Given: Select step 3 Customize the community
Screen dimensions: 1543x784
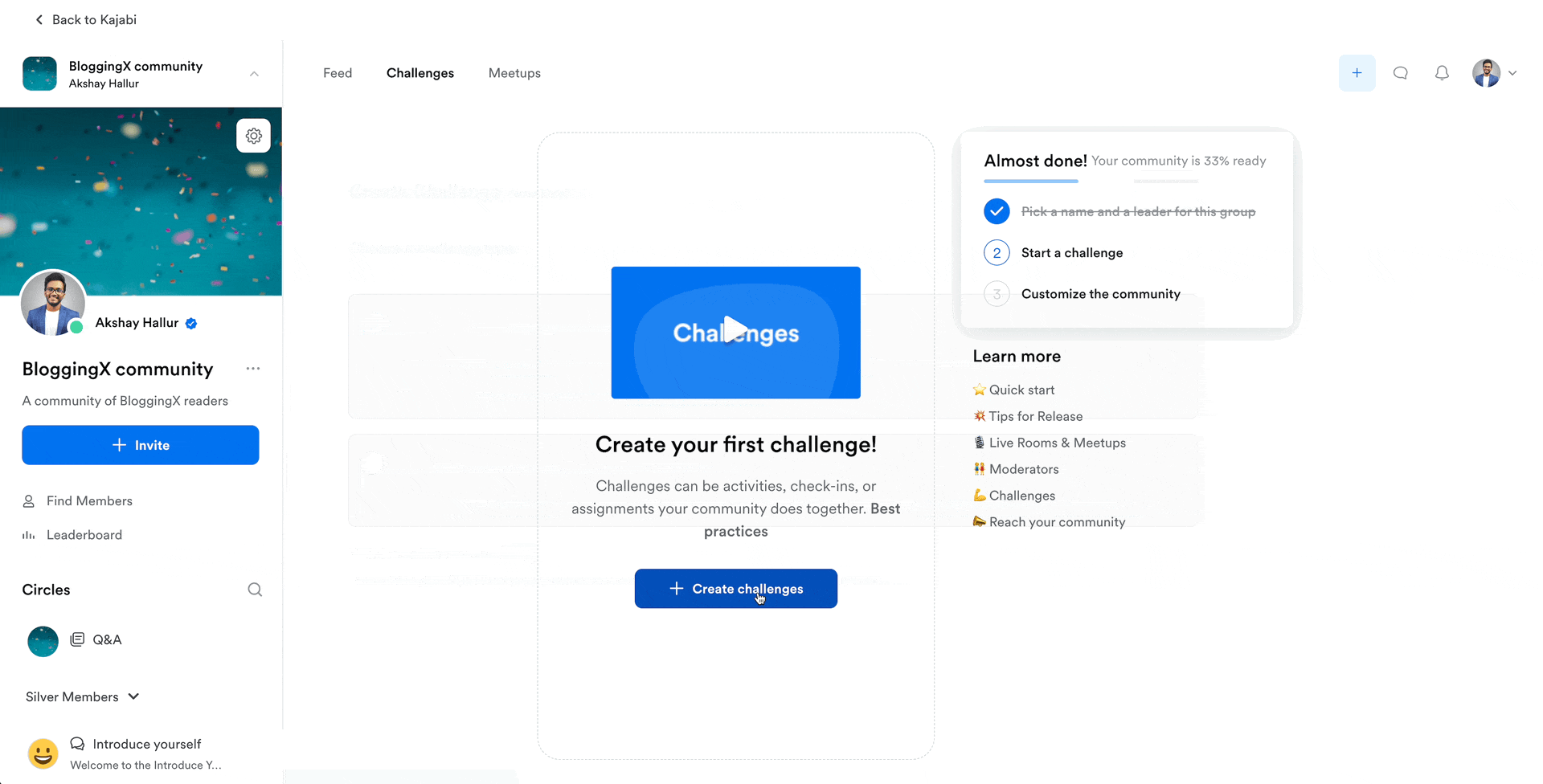Looking at the screenshot, I should (x=1100, y=294).
